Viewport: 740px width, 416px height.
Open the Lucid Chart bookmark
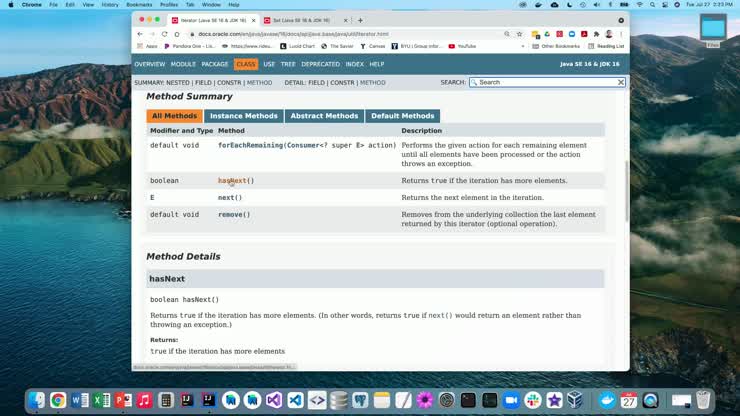click(x=297, y=46)
